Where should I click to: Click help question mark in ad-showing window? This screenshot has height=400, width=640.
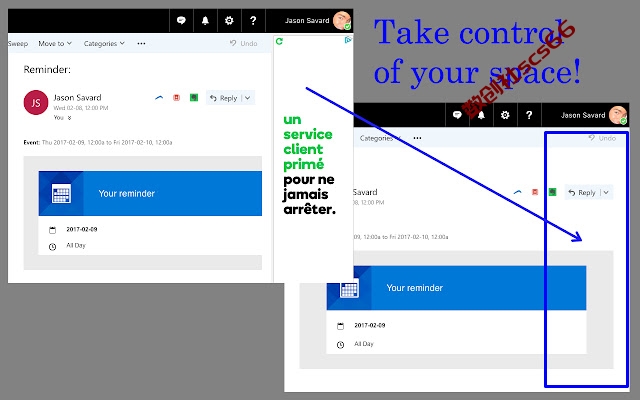(253, 20)
